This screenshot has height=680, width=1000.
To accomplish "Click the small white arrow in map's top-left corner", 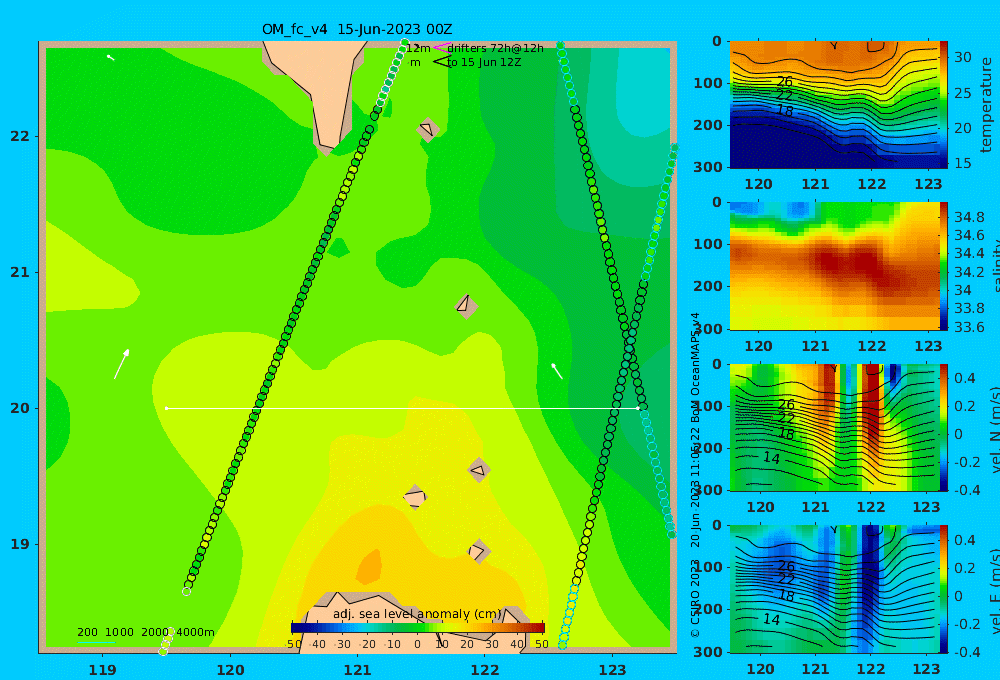I will click(110, 57).
